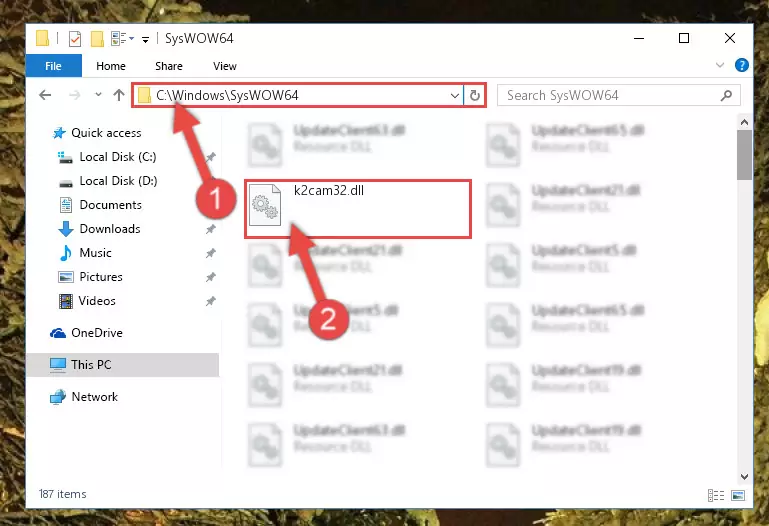Viewport: 769px width, 526px height.
Task: Click the Properties checkmark icon in quick access toolbar
Action: point(75,39)
